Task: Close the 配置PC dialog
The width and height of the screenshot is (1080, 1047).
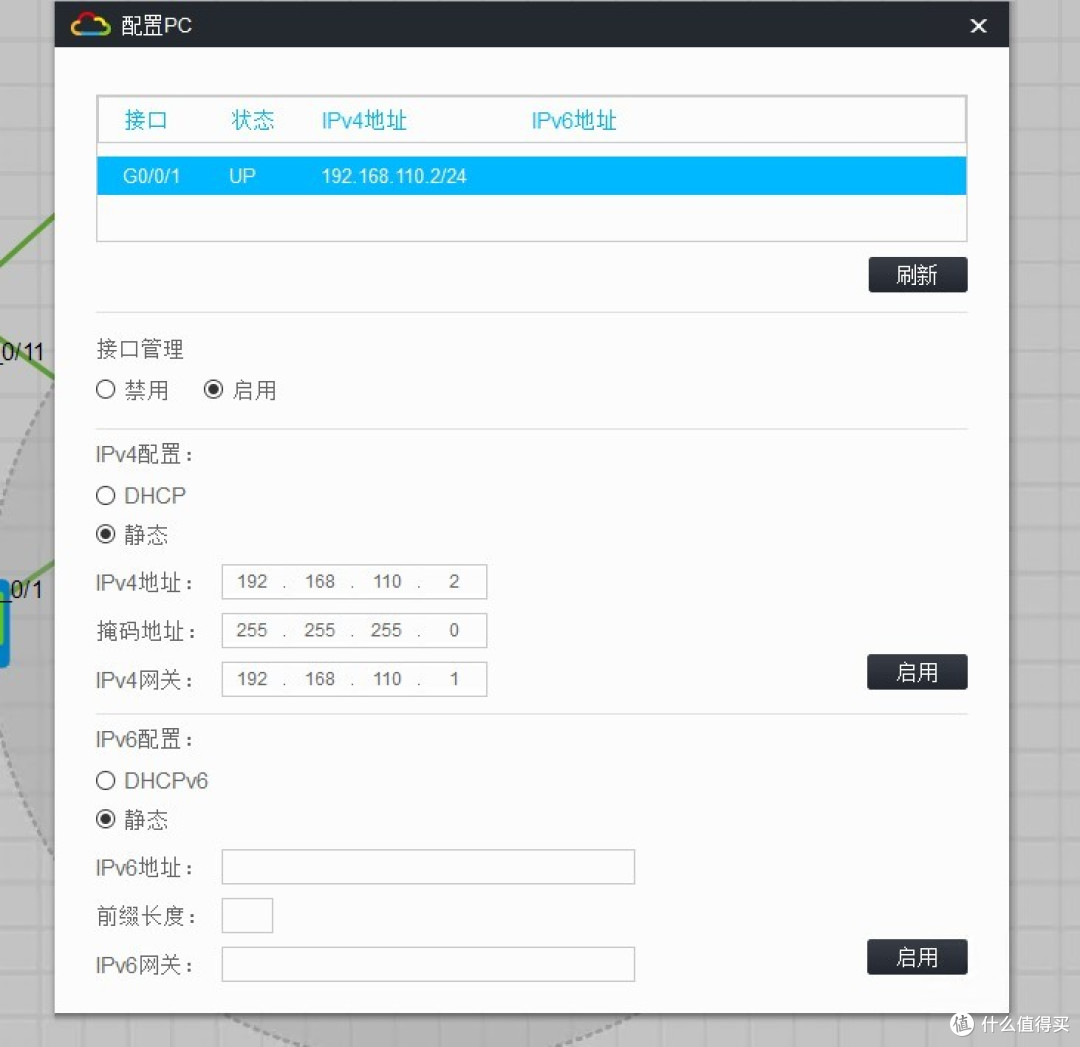Action: click(978, 25)
